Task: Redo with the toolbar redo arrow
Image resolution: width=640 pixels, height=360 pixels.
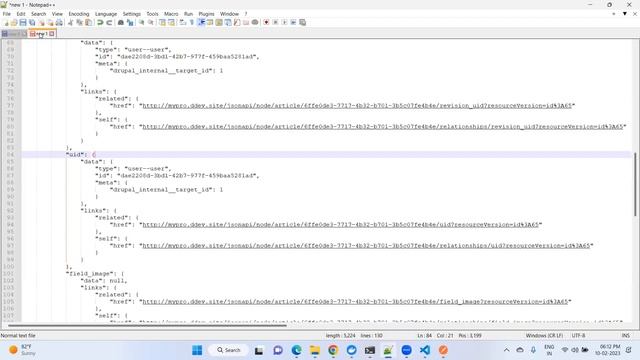Action: [x=109, y=22]
